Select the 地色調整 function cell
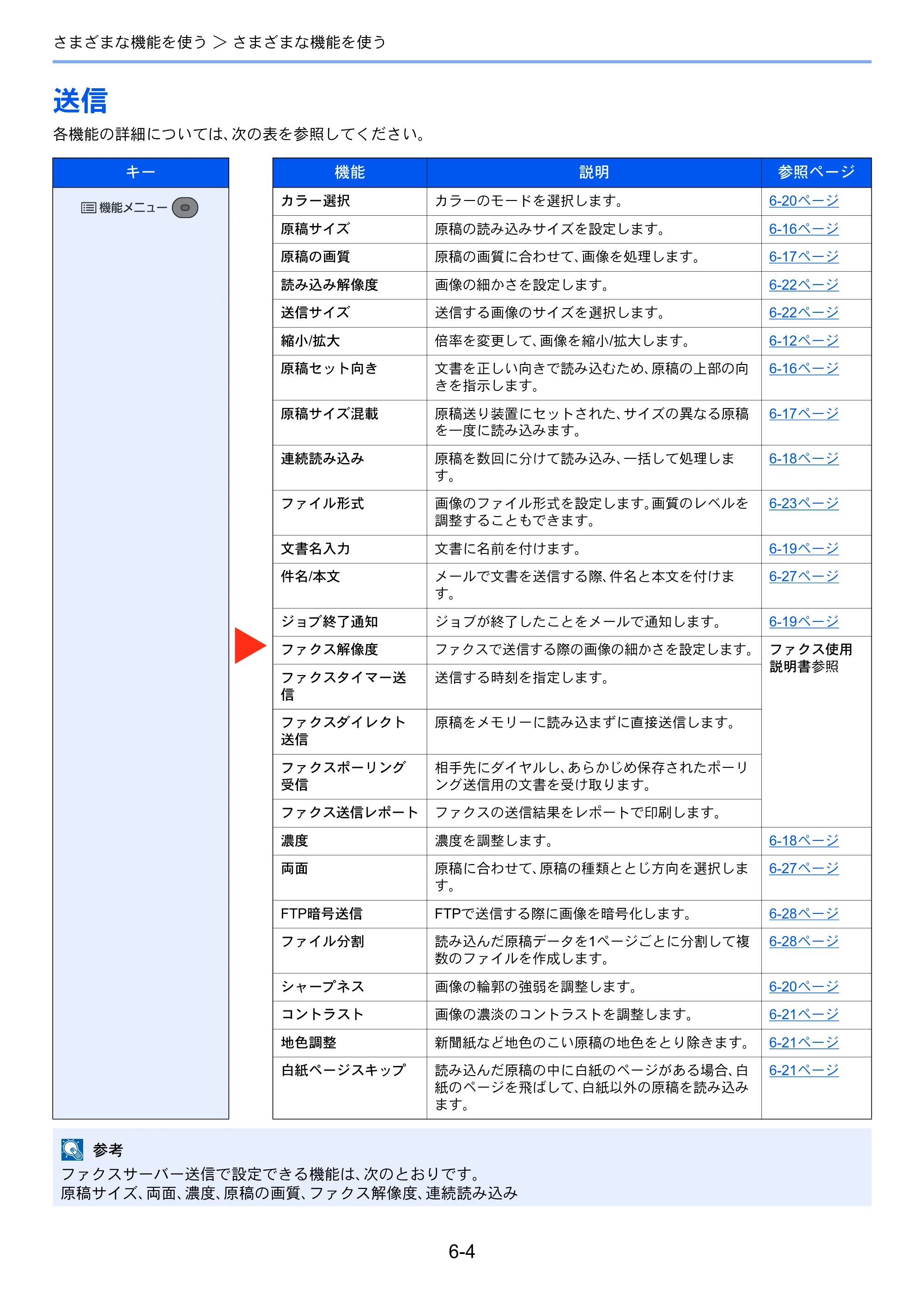924x1308 pixels. tap(350, 1042)
